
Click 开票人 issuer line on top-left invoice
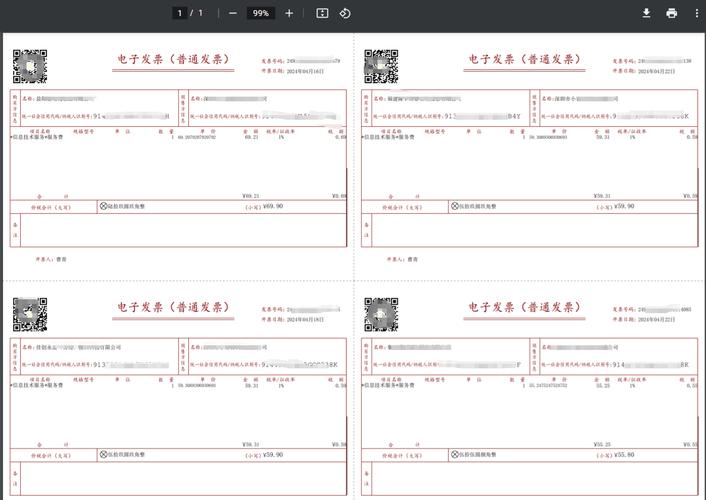53,259
